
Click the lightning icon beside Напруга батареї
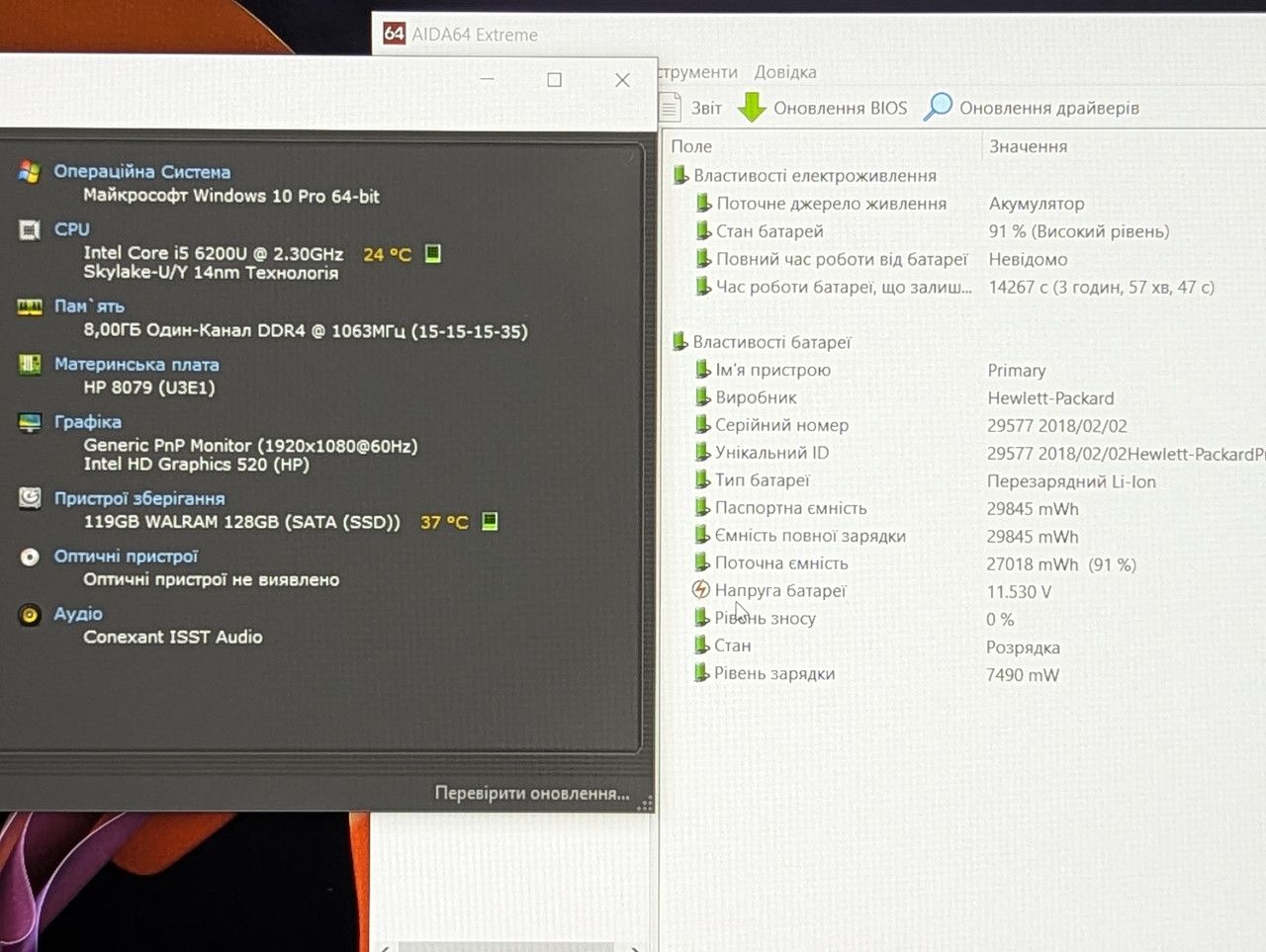[700, 590]
